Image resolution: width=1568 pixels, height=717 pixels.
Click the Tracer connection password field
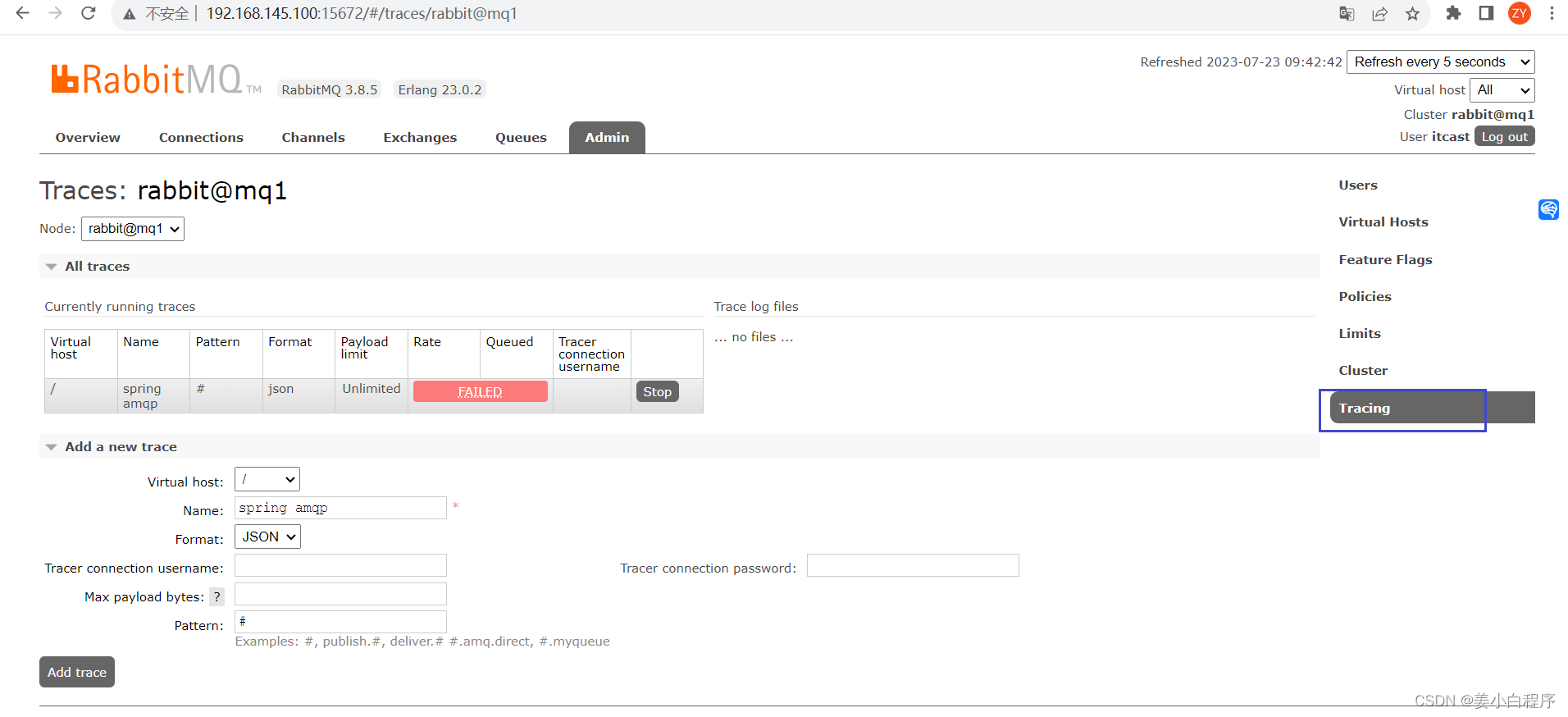pos(913,565)
